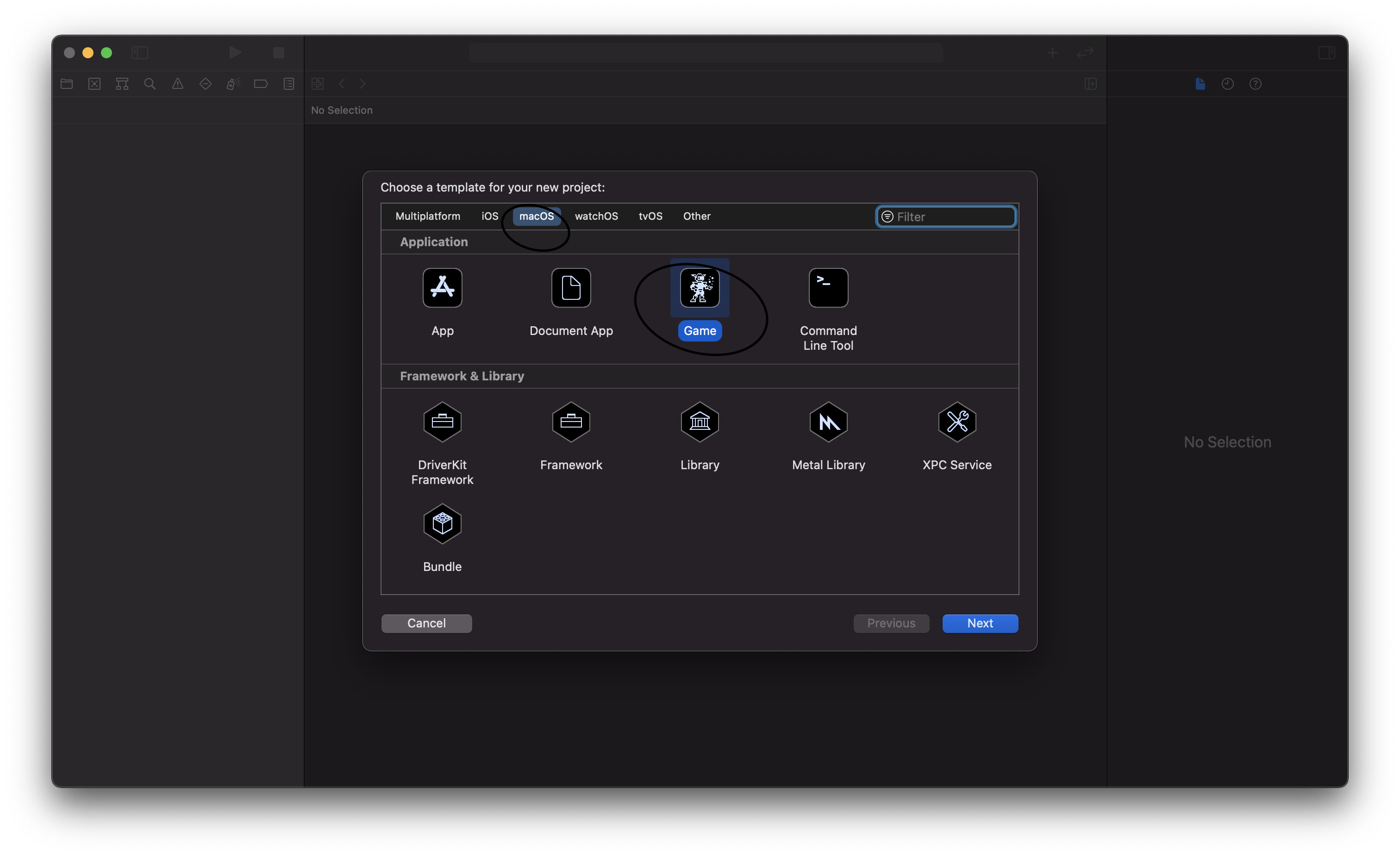Select the Document App template
The height and width of the screenshot is (856, 1400).
pos(570,288)
